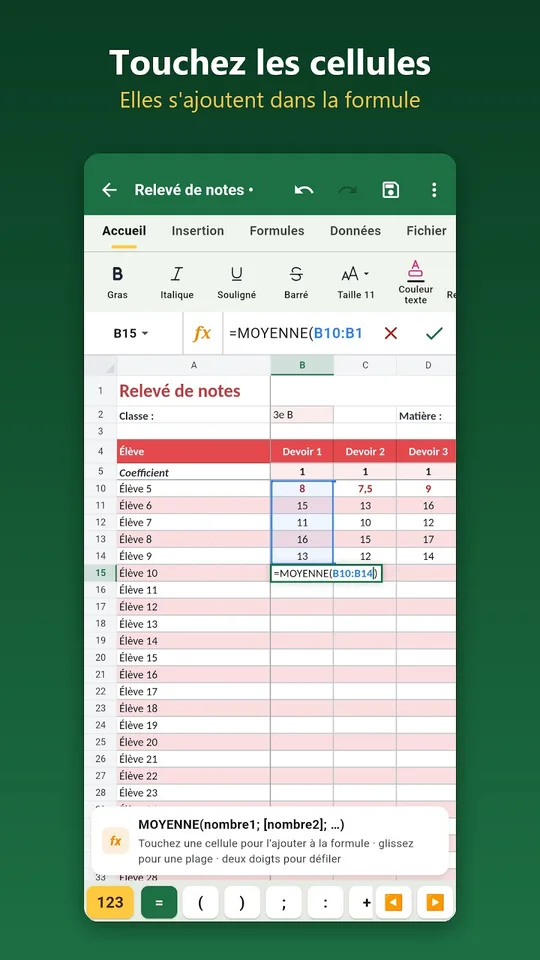The width and height of the screenshot is (540, 960).
Task: Switch to Insertion tab
Action: [198, 231]
